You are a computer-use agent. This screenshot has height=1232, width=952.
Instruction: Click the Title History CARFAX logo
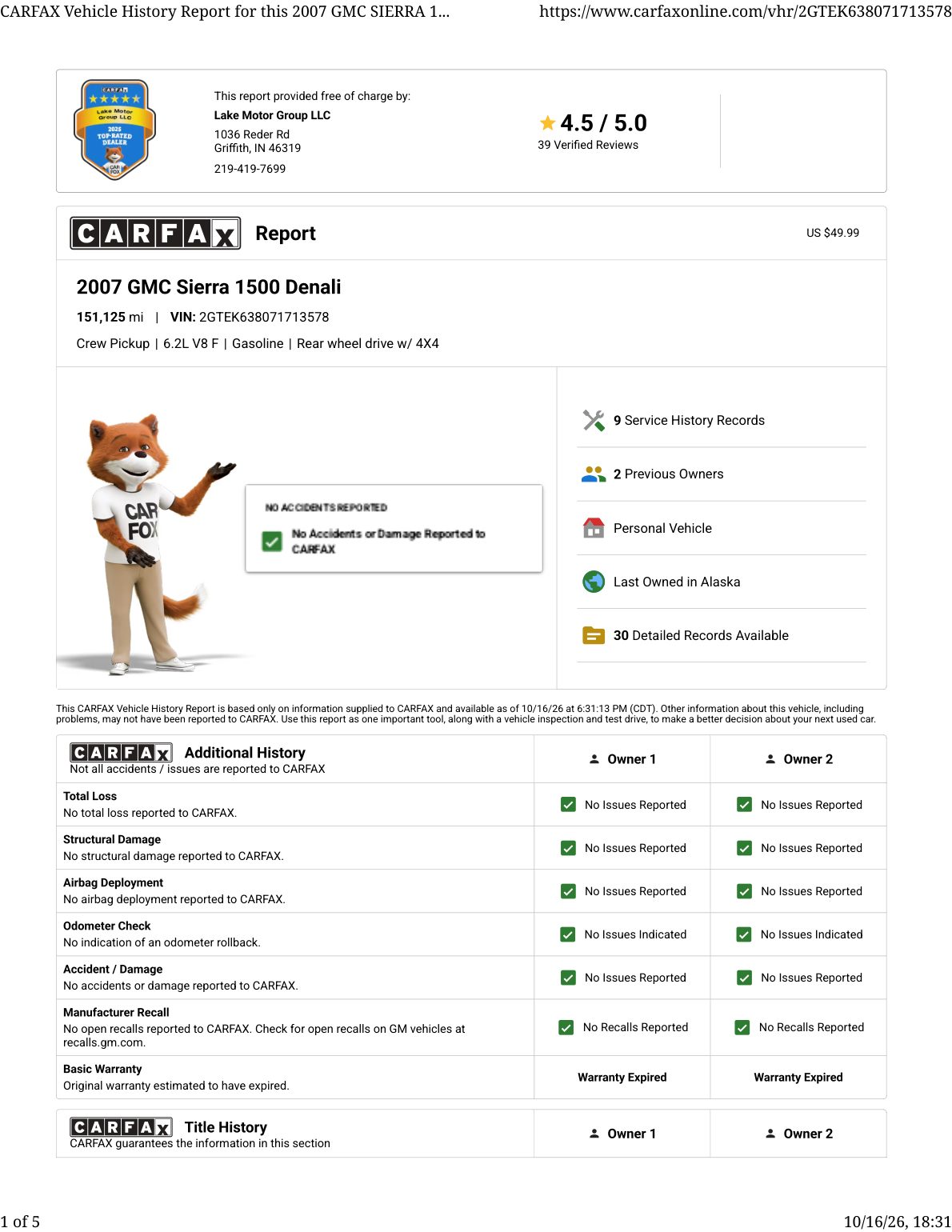click(121, 1127)
